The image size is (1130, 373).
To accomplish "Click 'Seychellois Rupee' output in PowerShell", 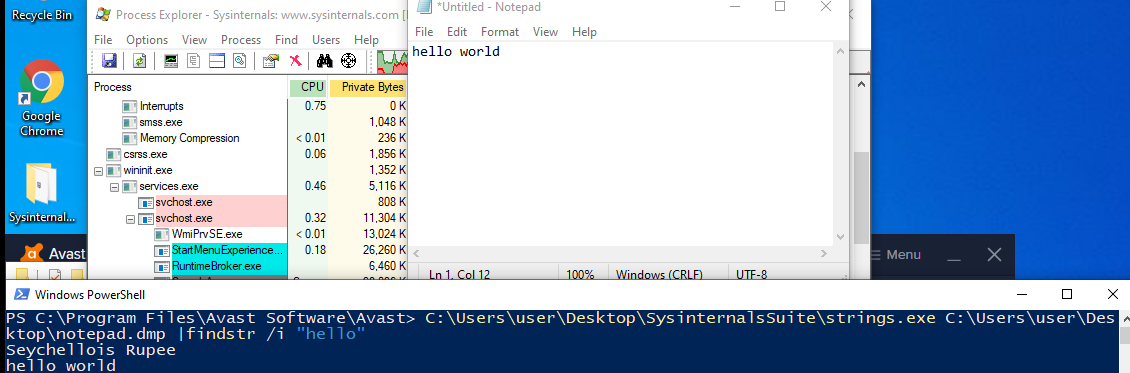I will [x=91, y=350].
